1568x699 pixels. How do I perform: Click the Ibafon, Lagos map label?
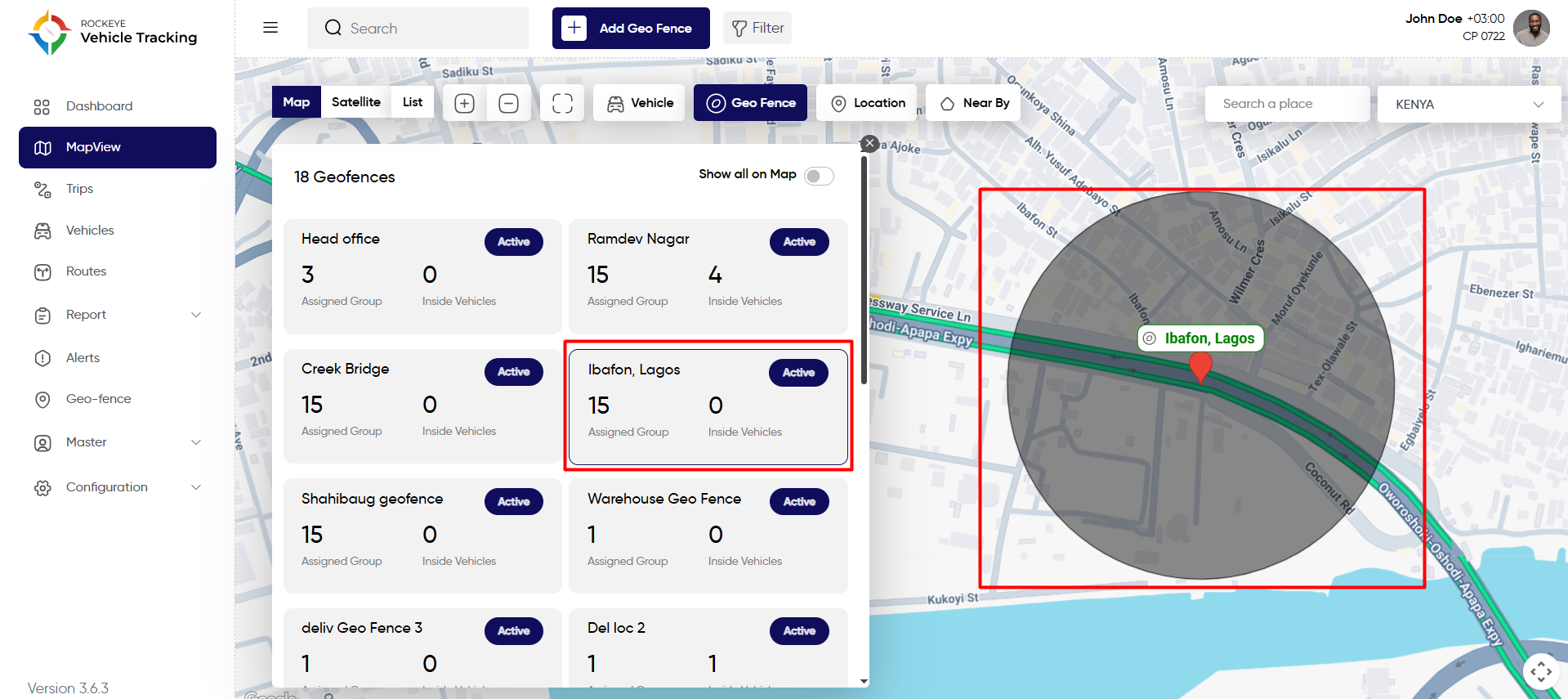[x=1200, y=338]
